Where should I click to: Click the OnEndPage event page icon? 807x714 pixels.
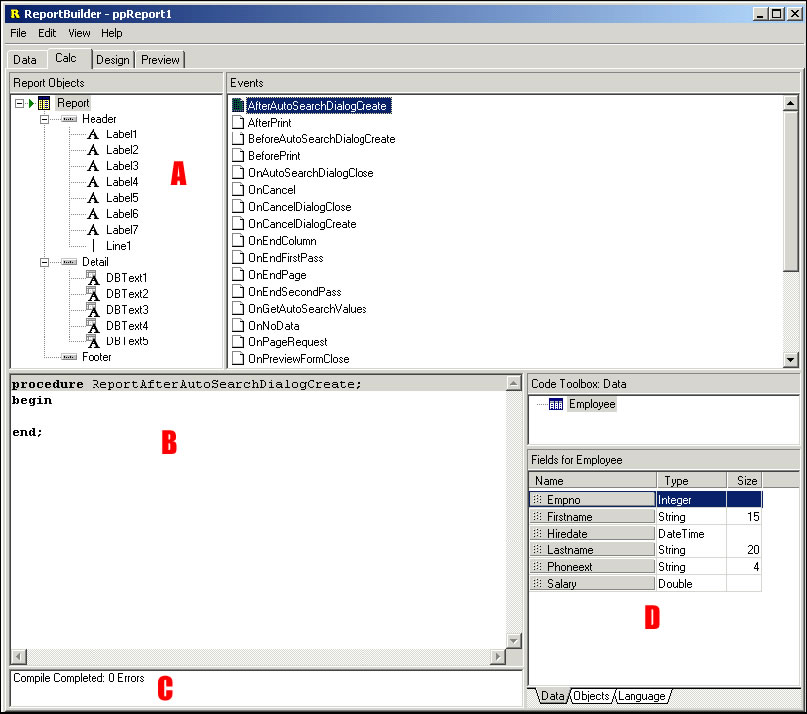tap(238, 274)
